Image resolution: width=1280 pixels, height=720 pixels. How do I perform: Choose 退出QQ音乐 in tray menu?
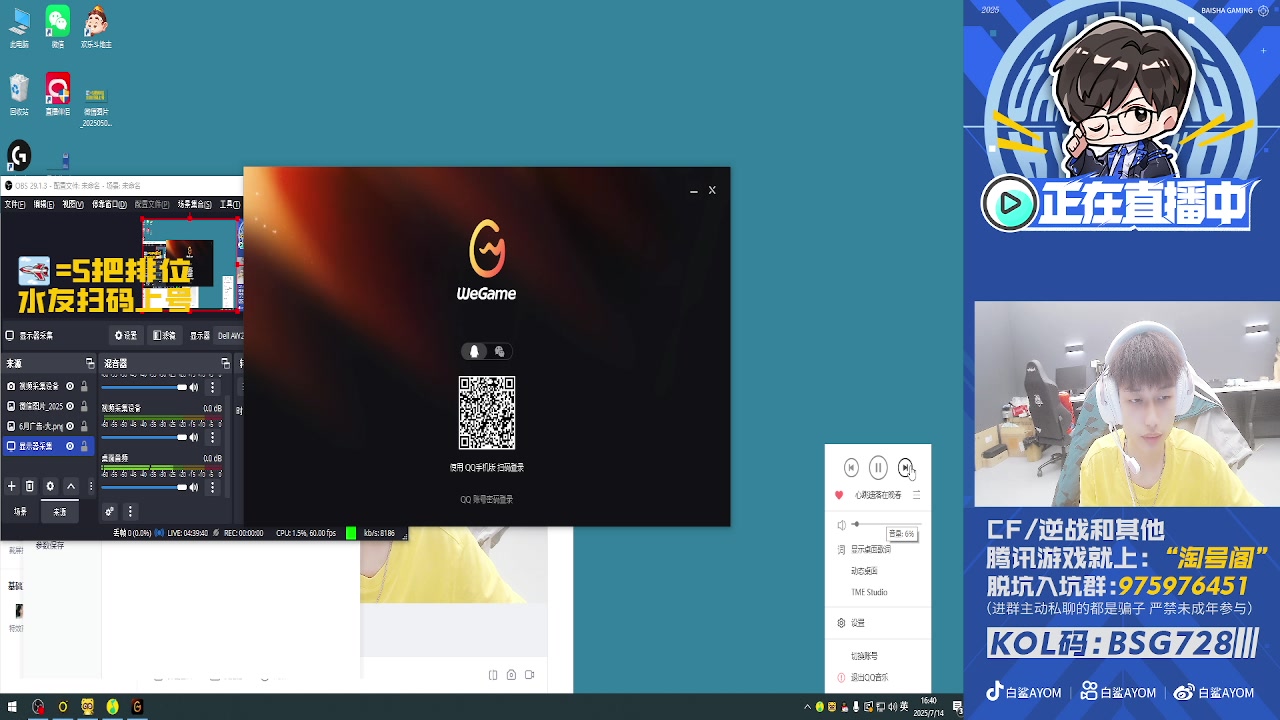coord(869,678)
